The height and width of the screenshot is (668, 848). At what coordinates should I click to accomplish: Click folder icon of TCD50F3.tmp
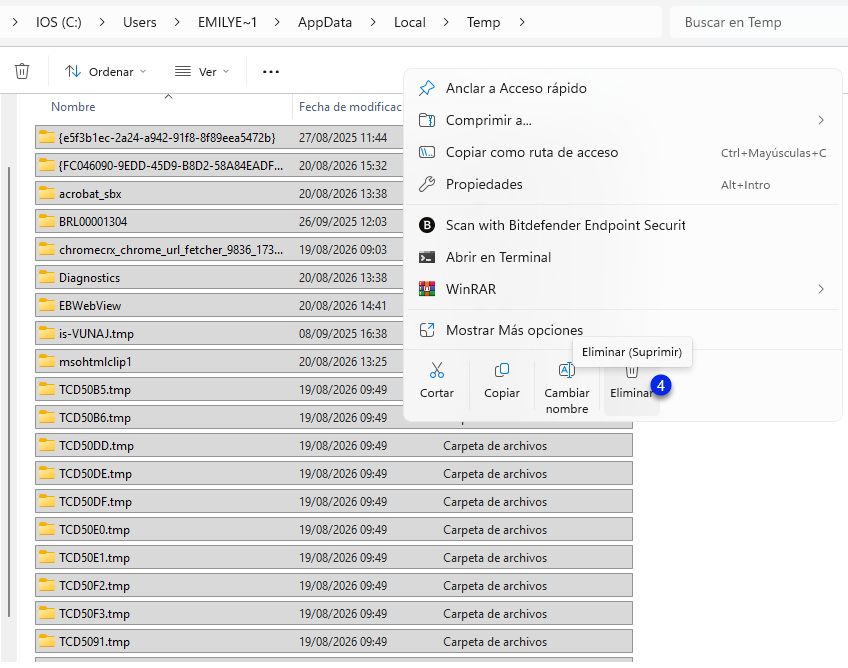47,613
